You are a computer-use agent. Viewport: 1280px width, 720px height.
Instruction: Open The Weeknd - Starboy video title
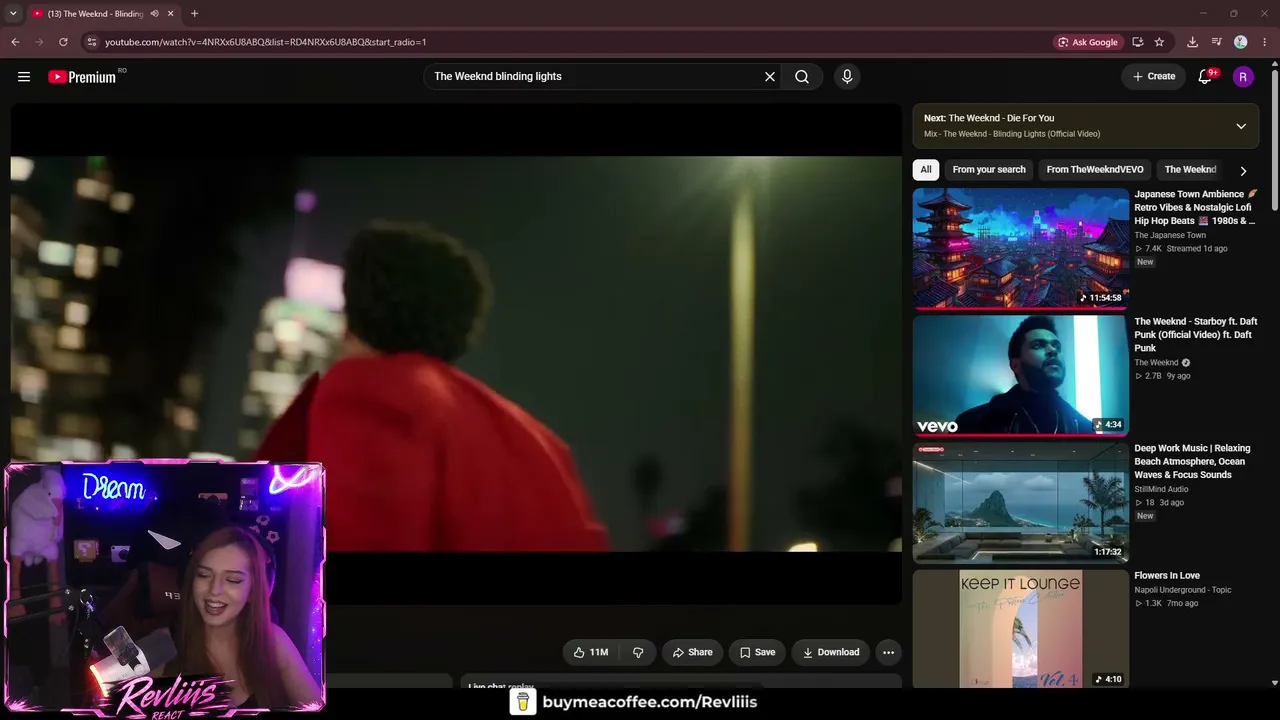pyautogui.click(x=1195, y=334)
